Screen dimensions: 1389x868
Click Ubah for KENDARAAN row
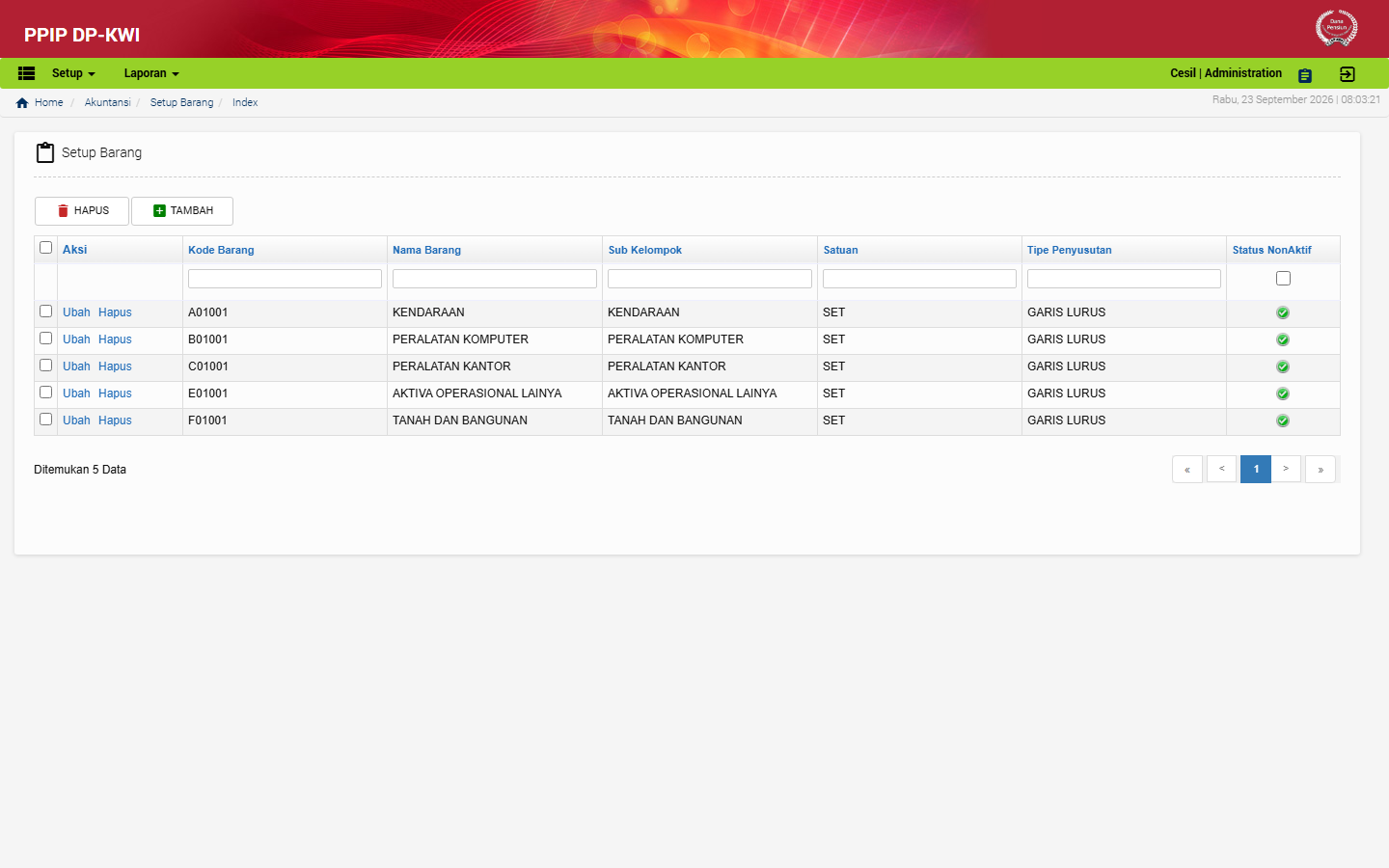(76, 312)
